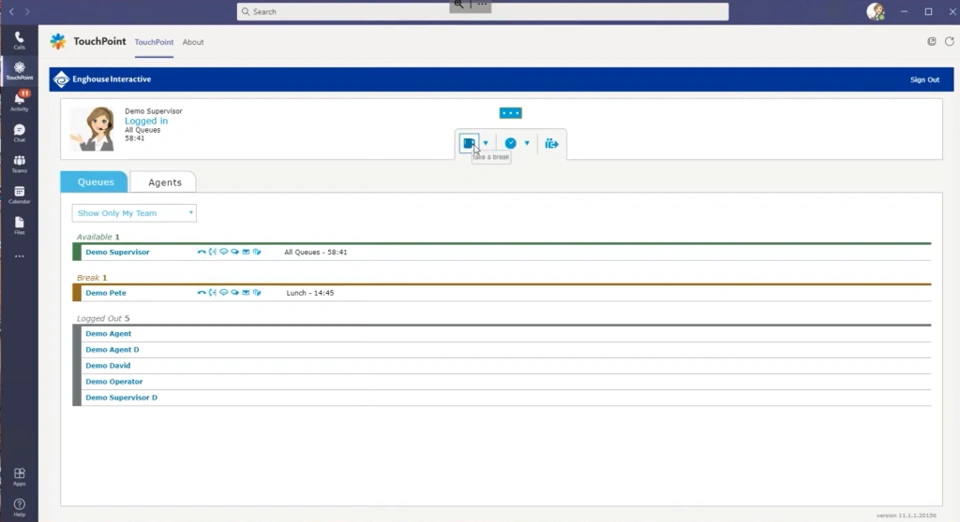The width and height of the screenshot is (960, 522).
Task: Click in the Teams Search field
Action: click(x=482, y=12)
